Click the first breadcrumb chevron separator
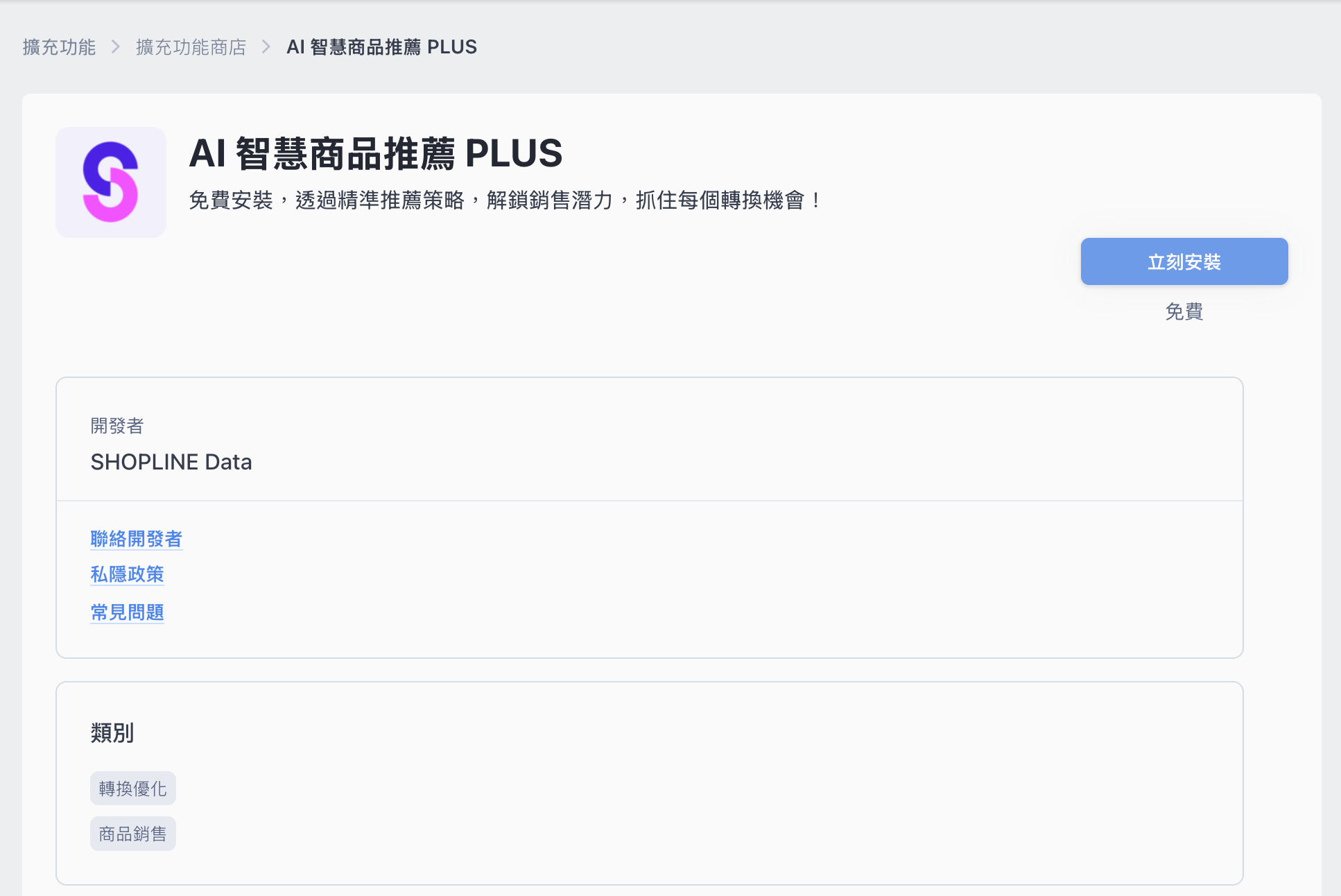The height and width of the screenshot is (896, 1341). pyautogui.click(x=116, y=47)
